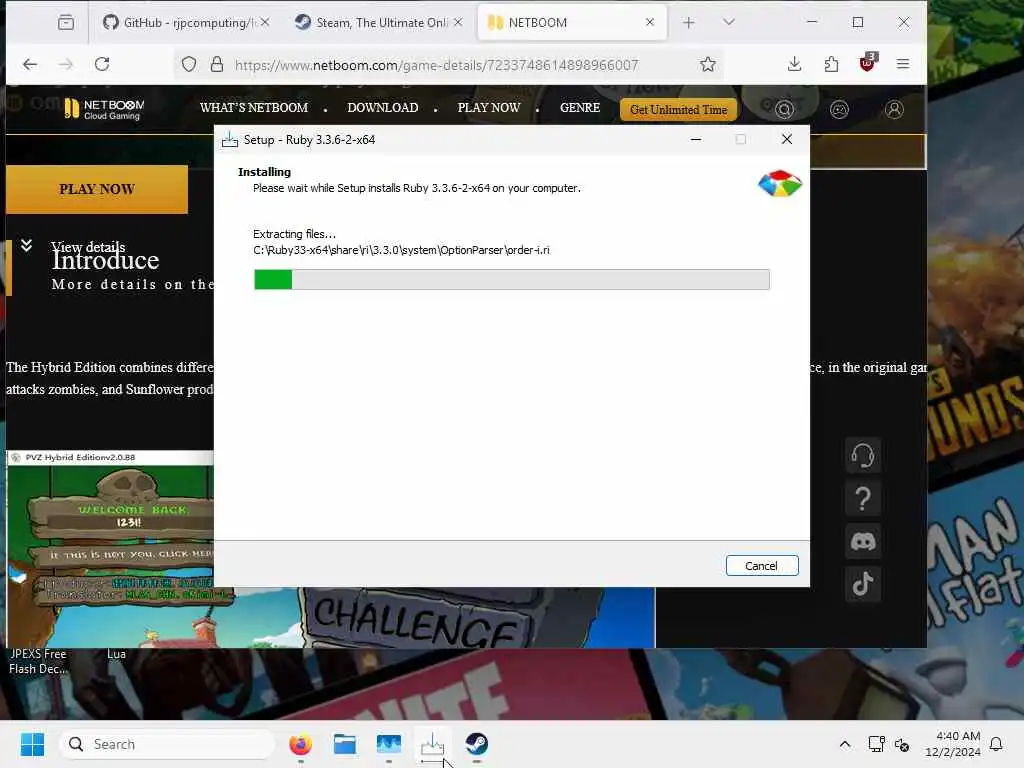Switch to the GitHub rjpcomputing tab
Screen dimensions: 1024x768
[x=185, y=22]
